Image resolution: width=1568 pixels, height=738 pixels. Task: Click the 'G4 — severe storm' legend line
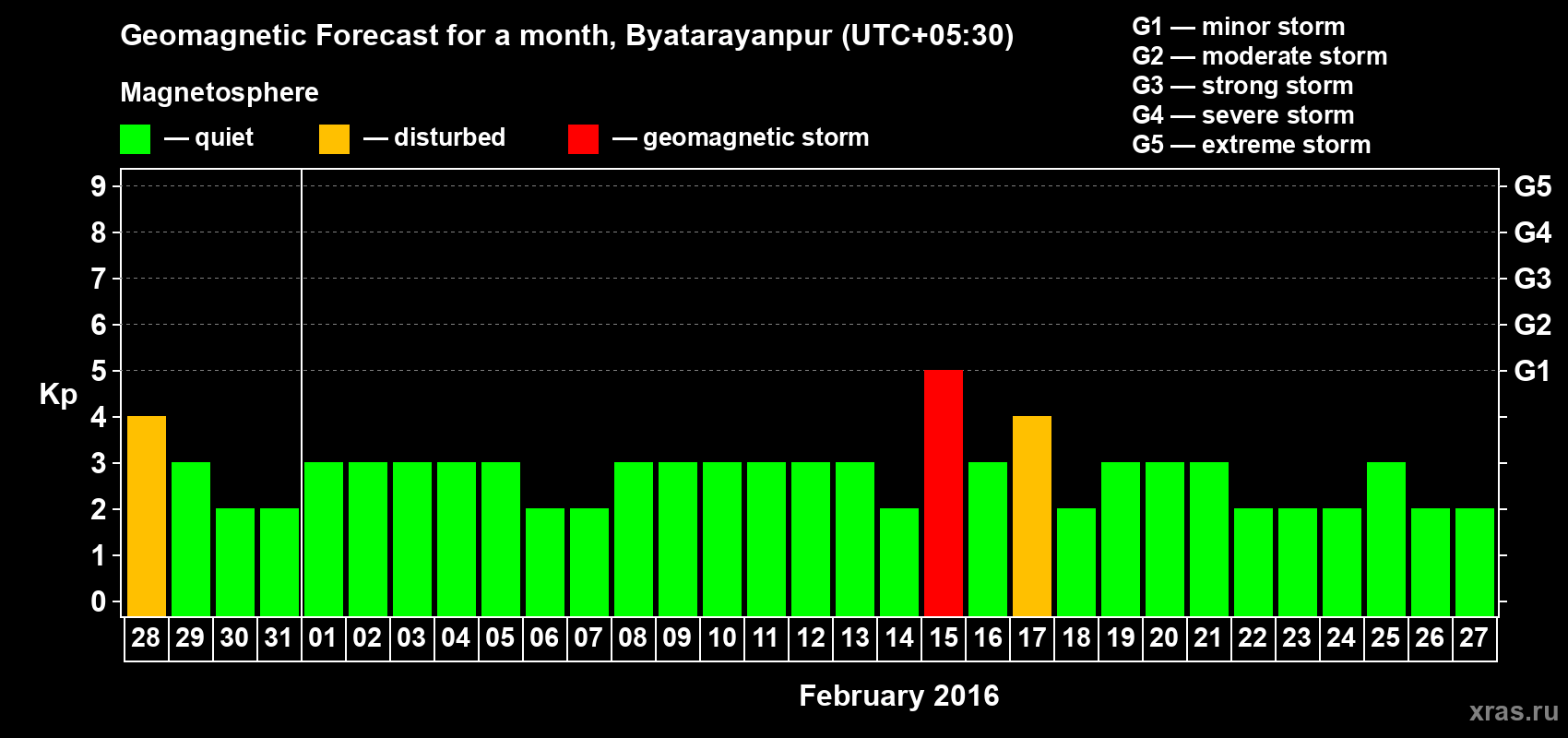1243,115
